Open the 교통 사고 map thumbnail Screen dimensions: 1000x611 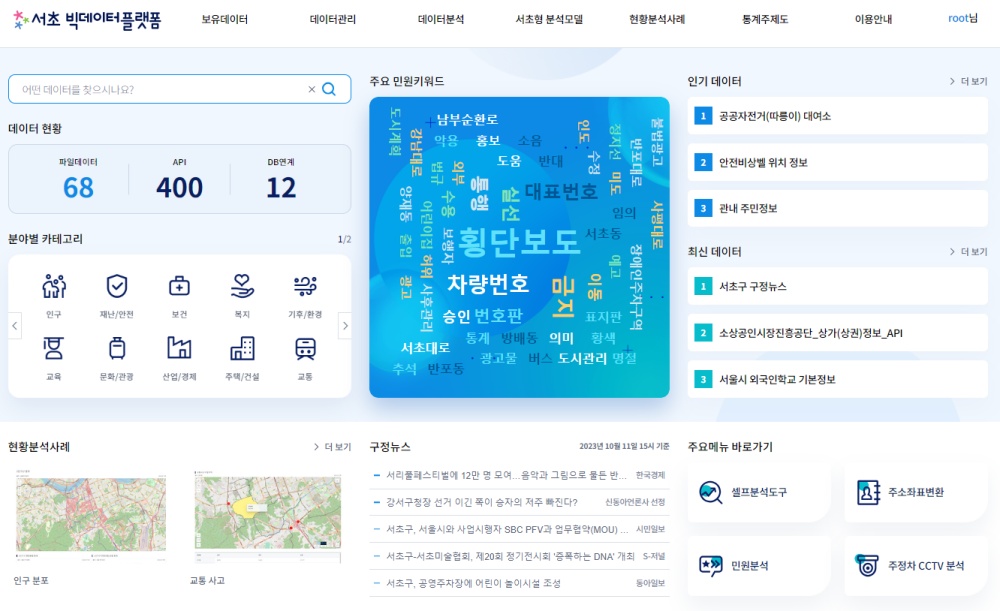pyautogui.click(x=267, y=516)
